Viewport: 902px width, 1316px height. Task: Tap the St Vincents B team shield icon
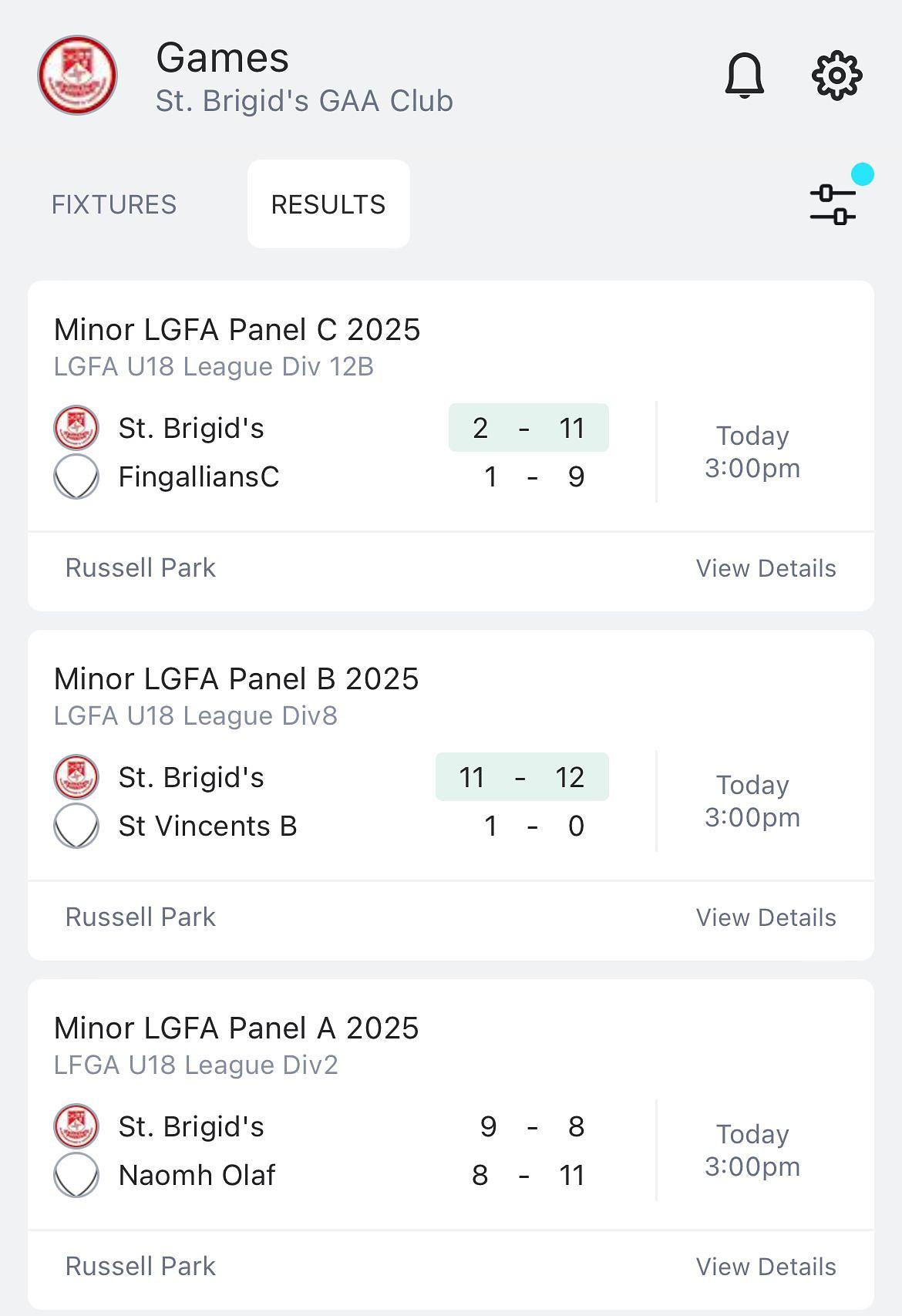[76, 826]
